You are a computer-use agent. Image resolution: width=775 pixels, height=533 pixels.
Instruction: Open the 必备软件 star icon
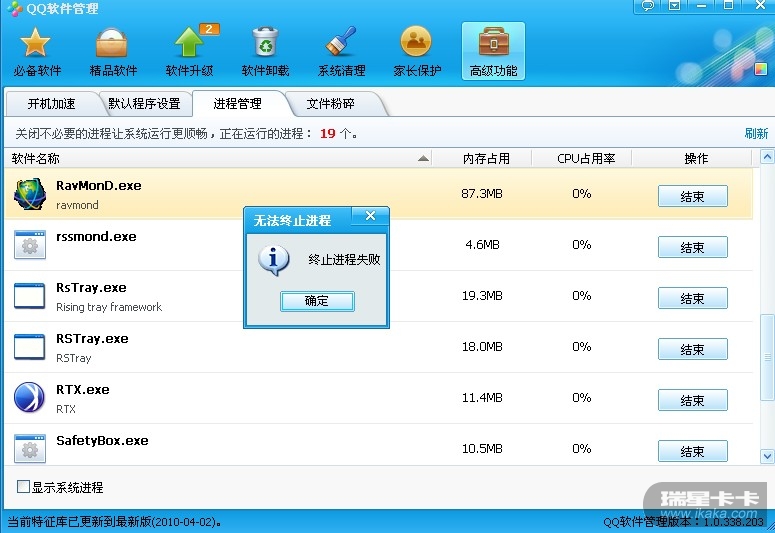coord(36,43)
